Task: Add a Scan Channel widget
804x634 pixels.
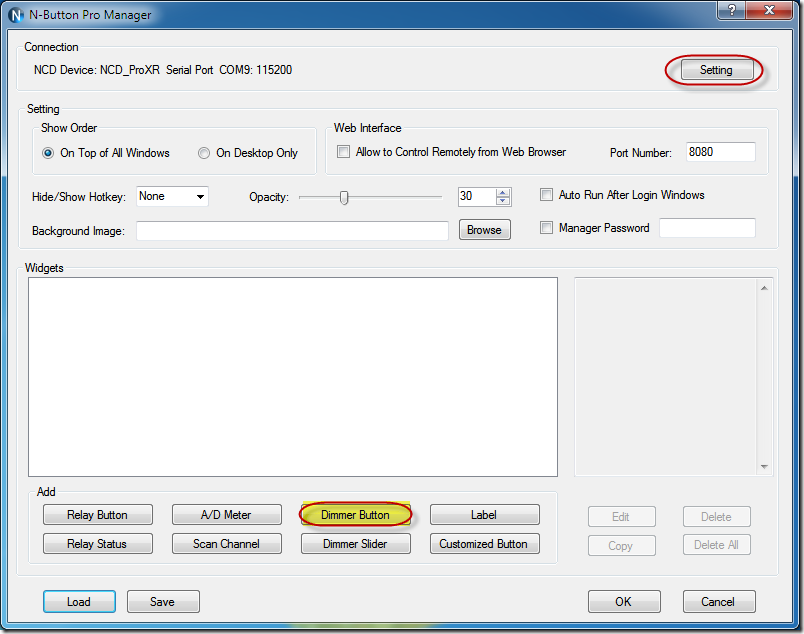Action: point(227,544)
